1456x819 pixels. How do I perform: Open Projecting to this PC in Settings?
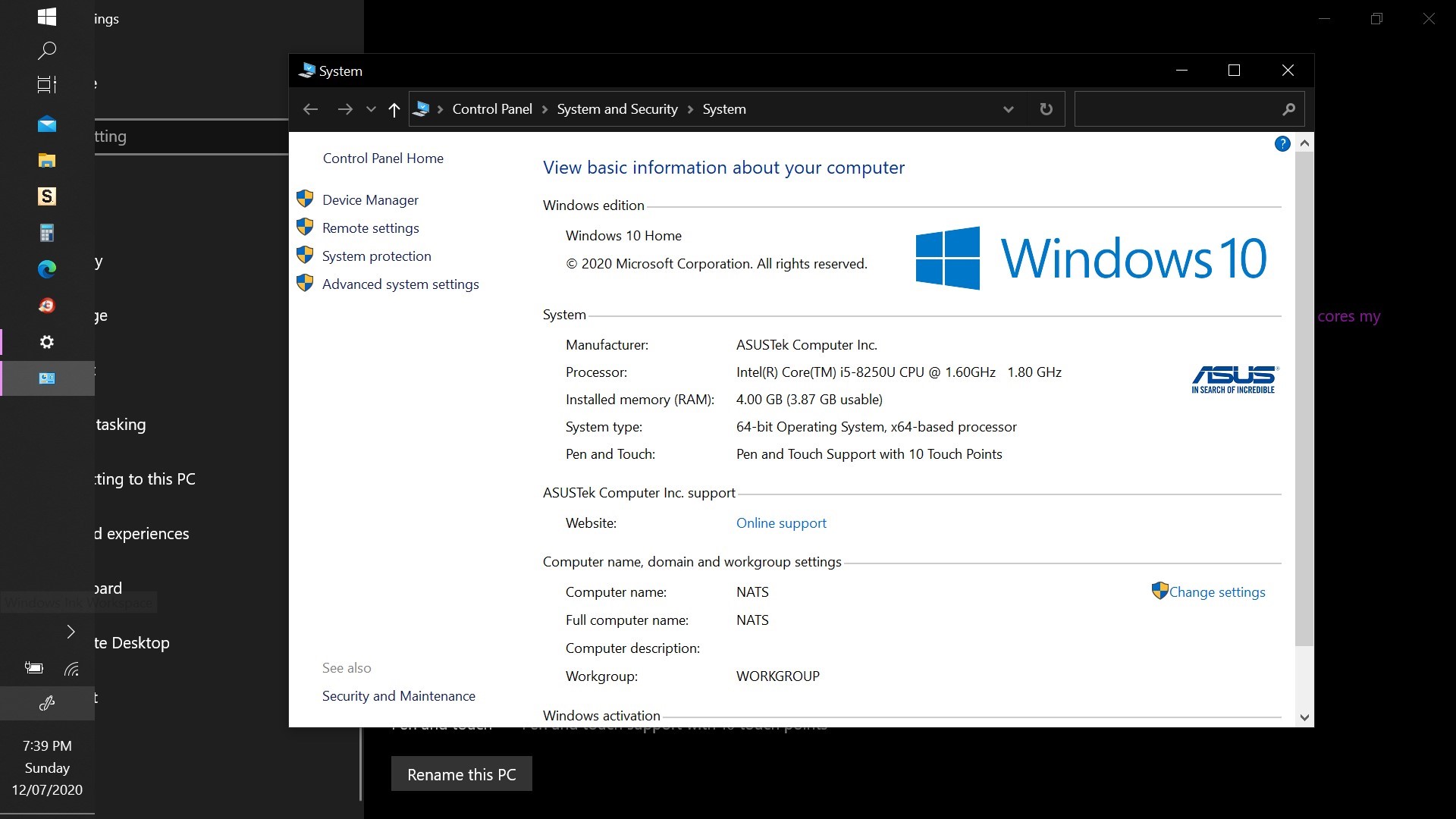click(145, 479)
